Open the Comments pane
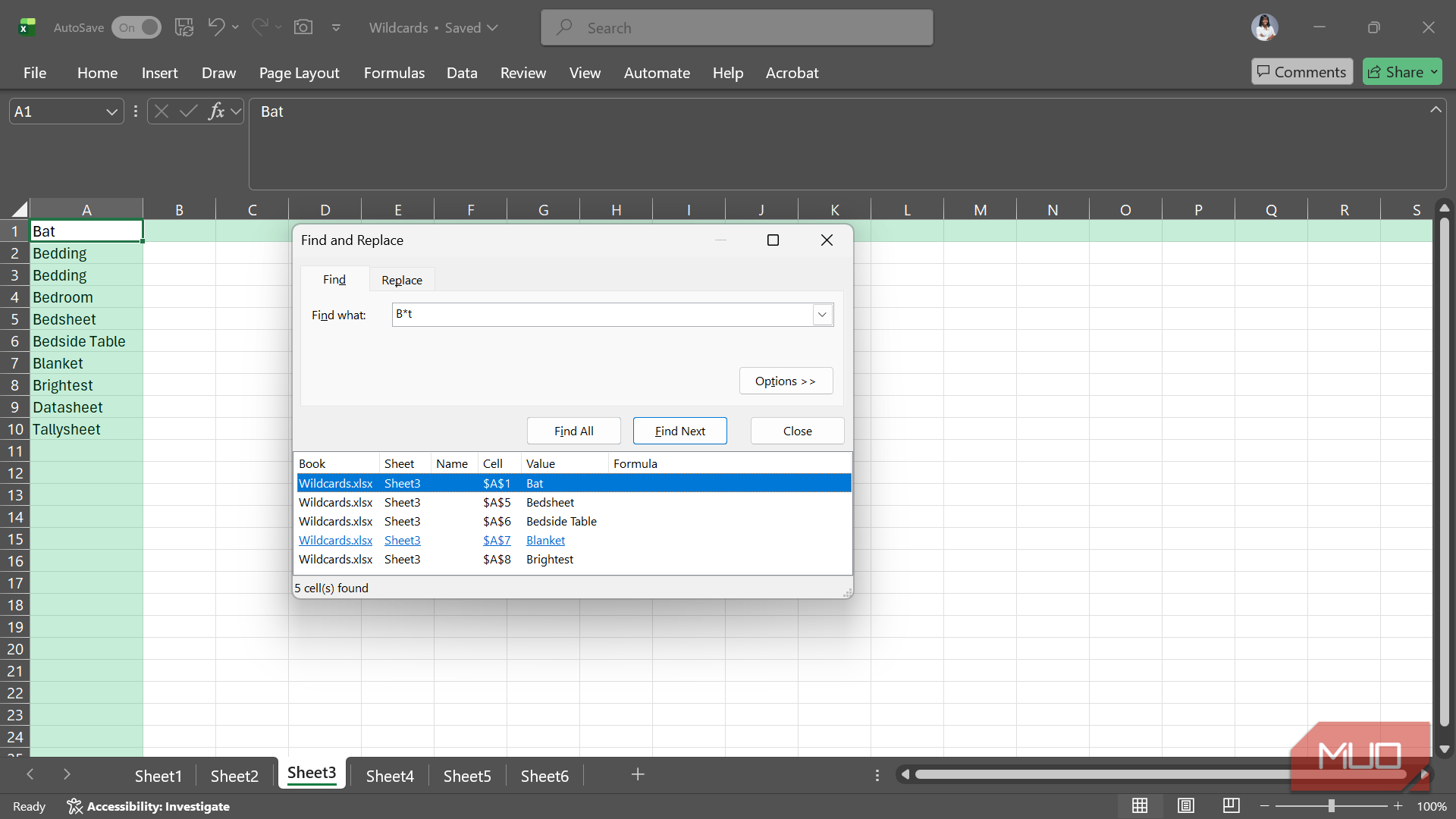1456x819 pixels. coord(1302,72)
